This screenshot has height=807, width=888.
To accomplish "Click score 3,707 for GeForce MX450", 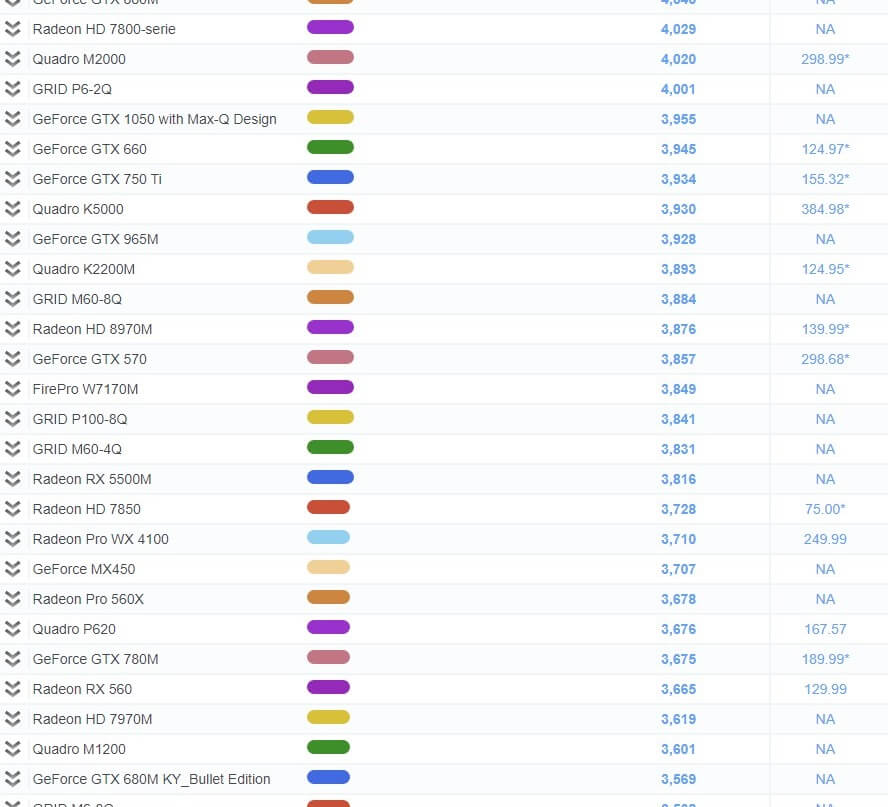I will tap(678, 569).
